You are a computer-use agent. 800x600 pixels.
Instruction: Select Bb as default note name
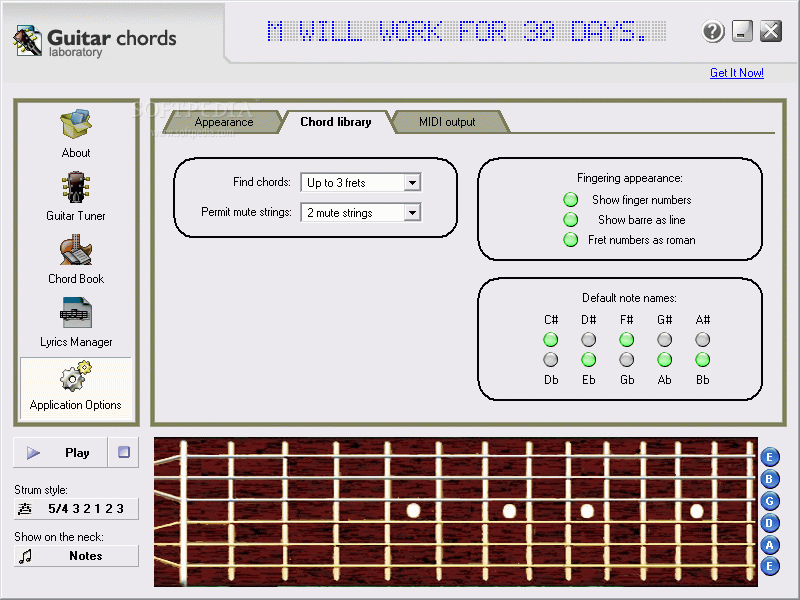coord(703,360)
